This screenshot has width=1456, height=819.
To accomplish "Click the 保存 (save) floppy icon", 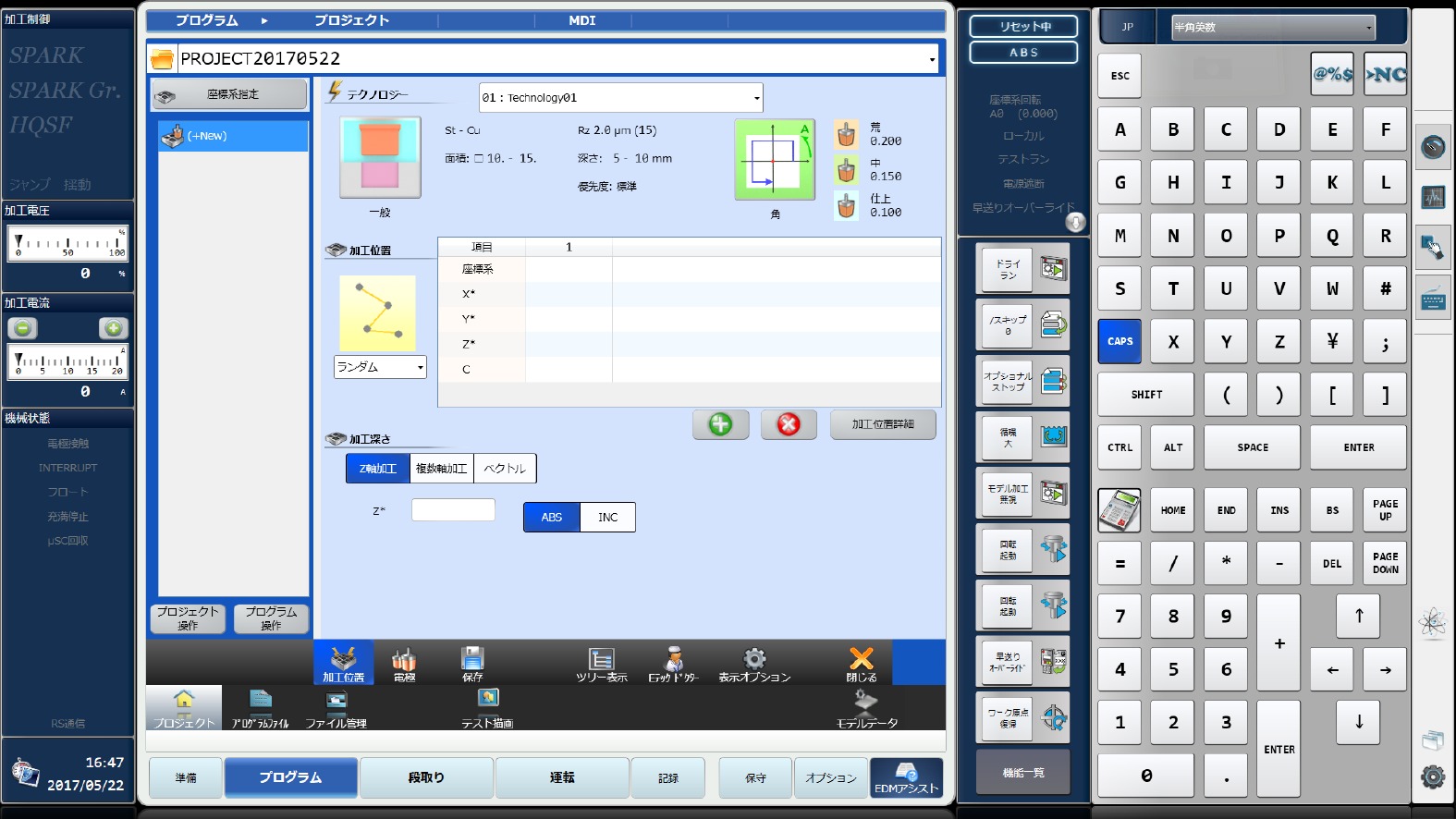I will (x=472, y=663).
